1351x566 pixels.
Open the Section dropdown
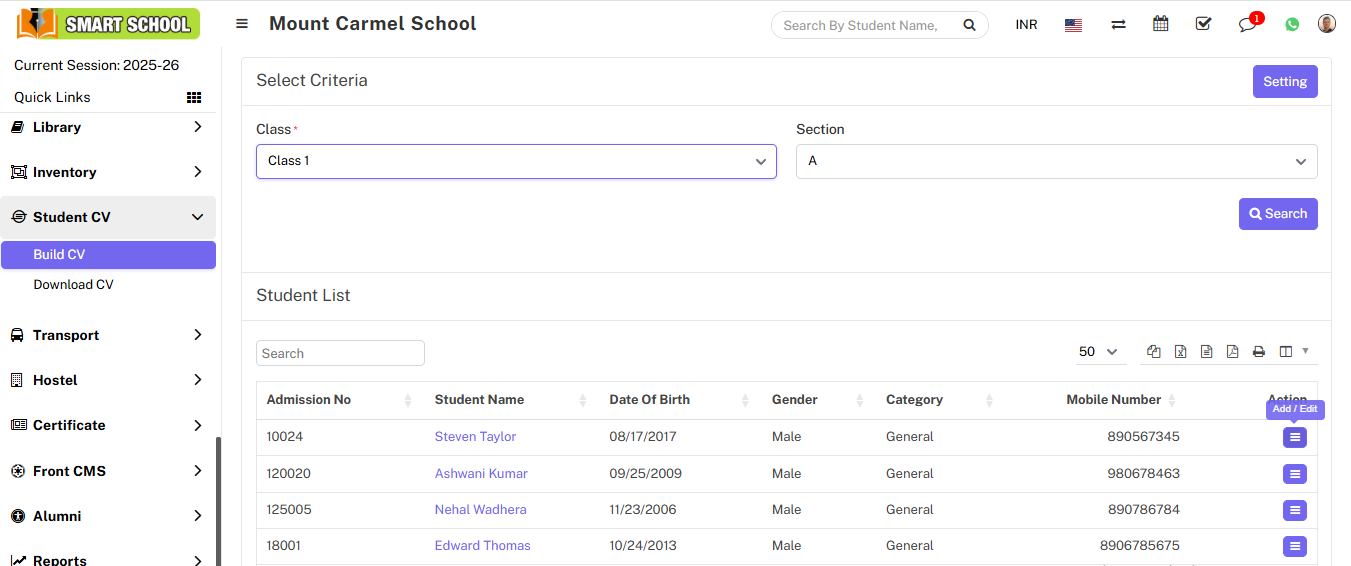1056,161
